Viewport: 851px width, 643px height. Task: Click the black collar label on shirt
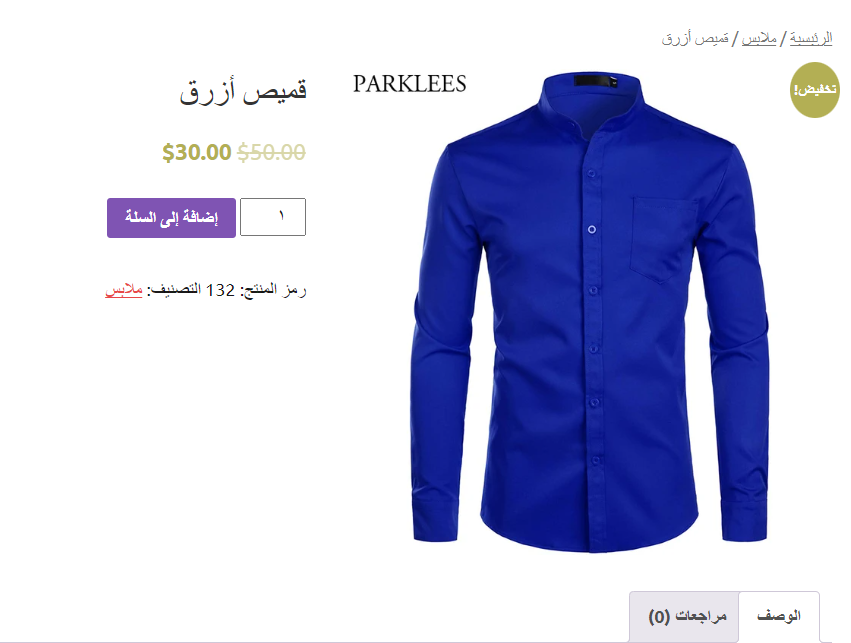(595, 81)
